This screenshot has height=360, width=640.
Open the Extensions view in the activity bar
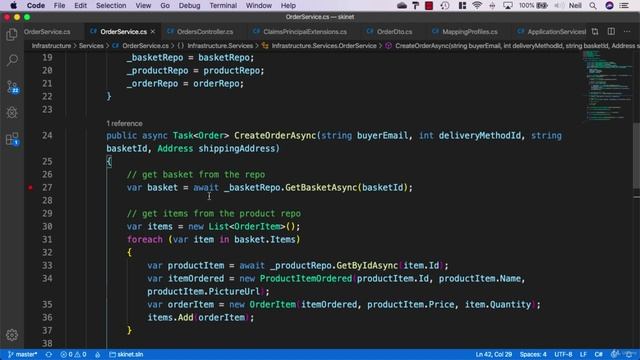tap(12, 139)
